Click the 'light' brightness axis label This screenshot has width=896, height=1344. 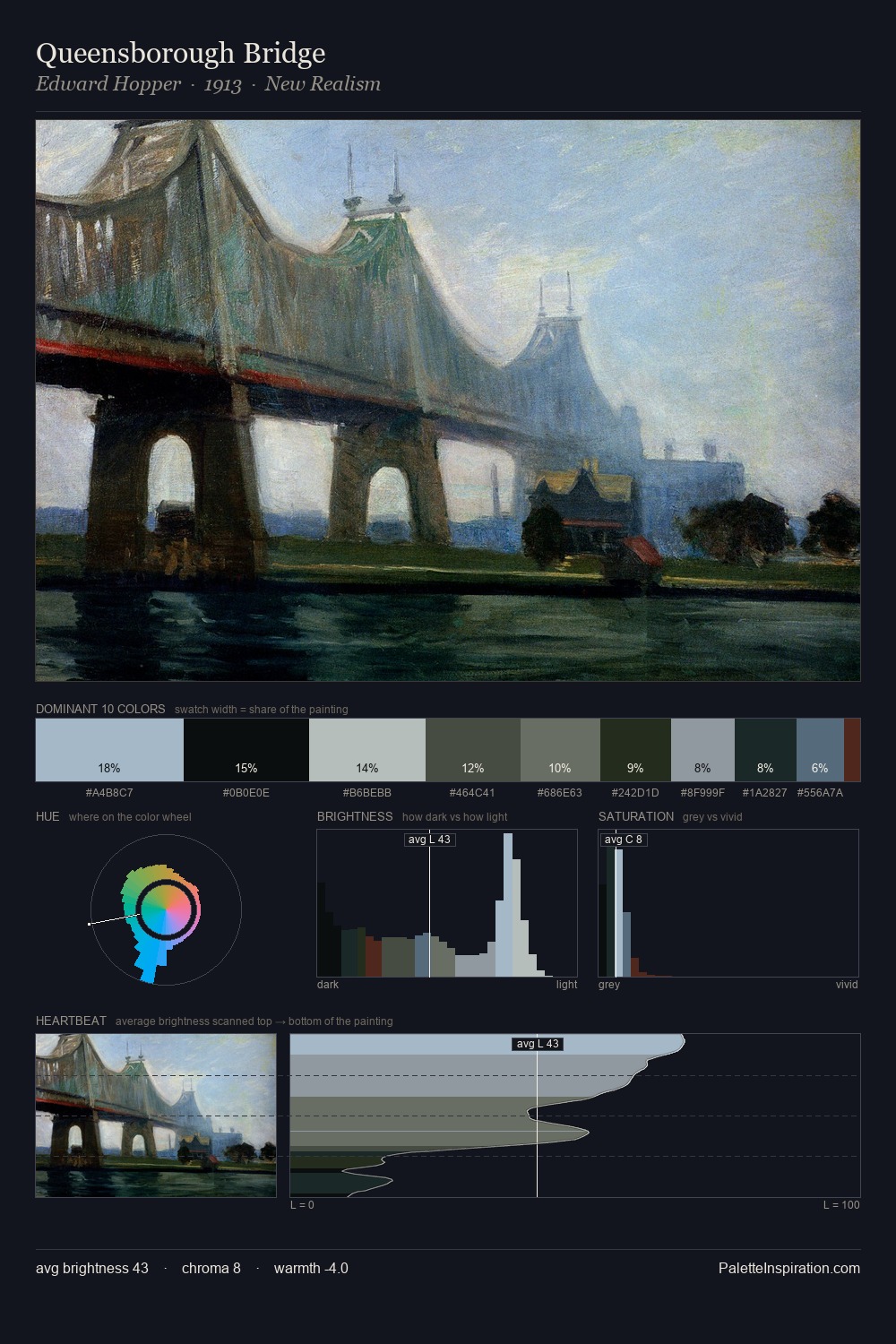point(566,984)
